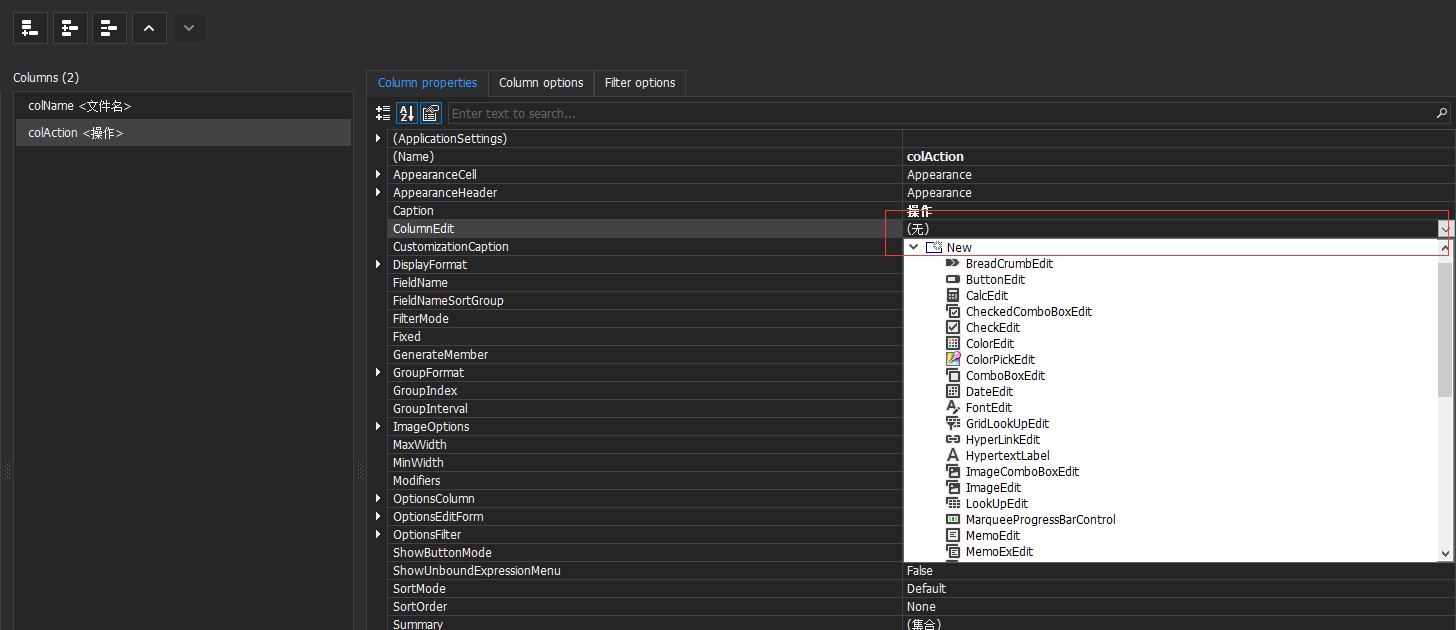This screenshot has height=630, width=1456.
Task: Click the Remove Column toolbar icon
Action: 108,27
